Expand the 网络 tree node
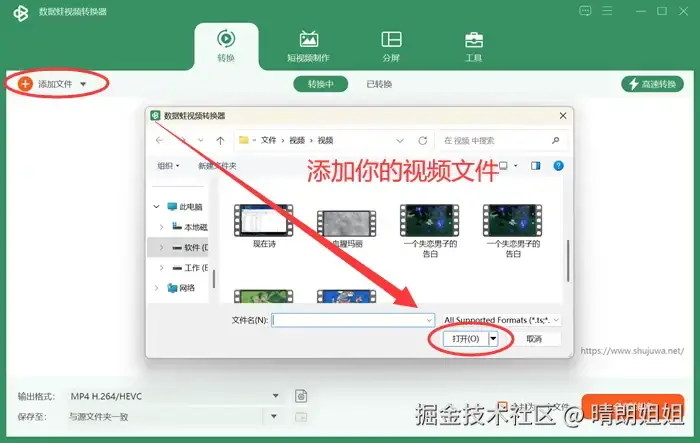 pos(156,288)
